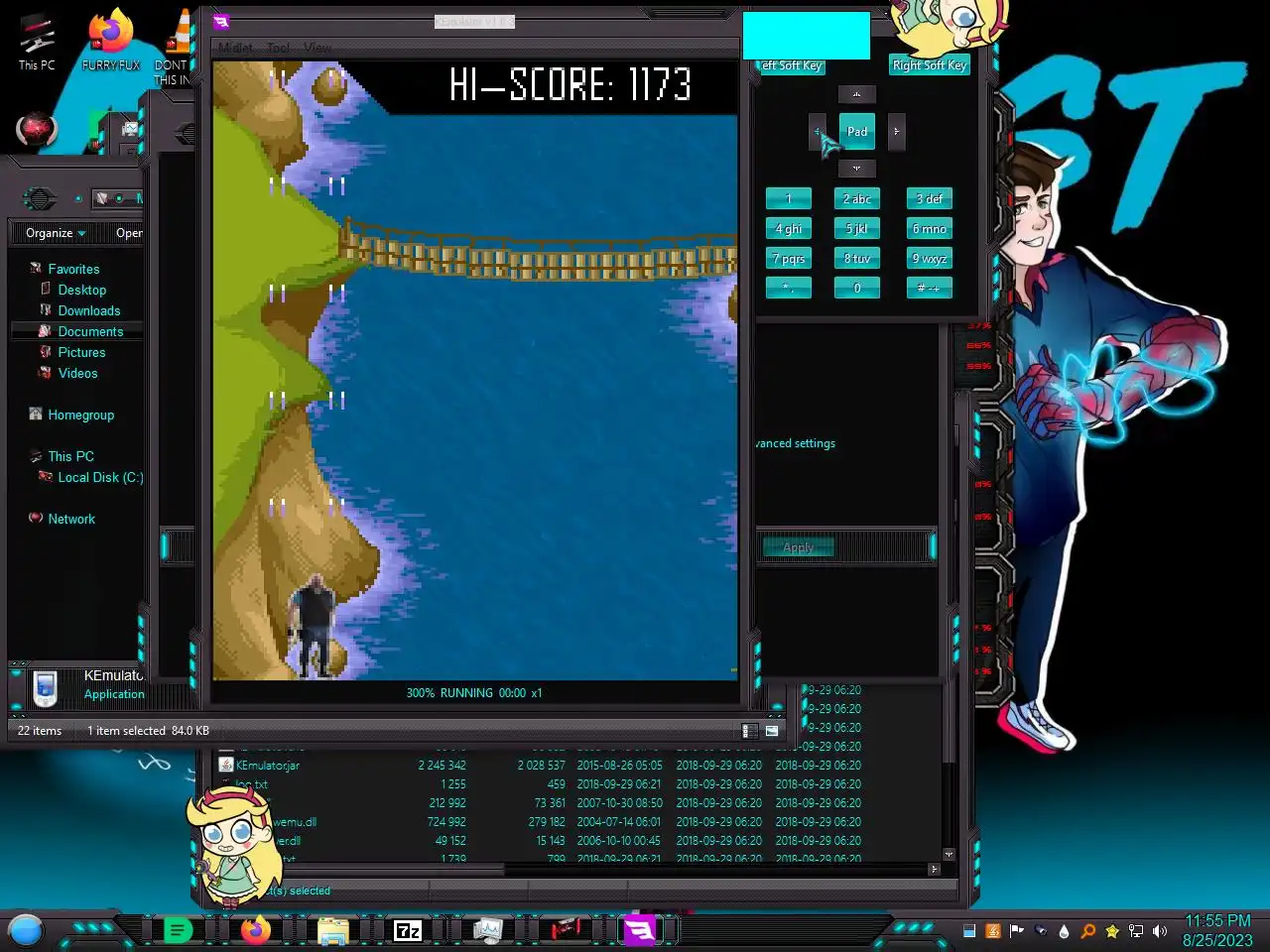This screenshot has width=1270, height=952.
Task: Click the keypad down arrow below Pad
Action: 856,169
